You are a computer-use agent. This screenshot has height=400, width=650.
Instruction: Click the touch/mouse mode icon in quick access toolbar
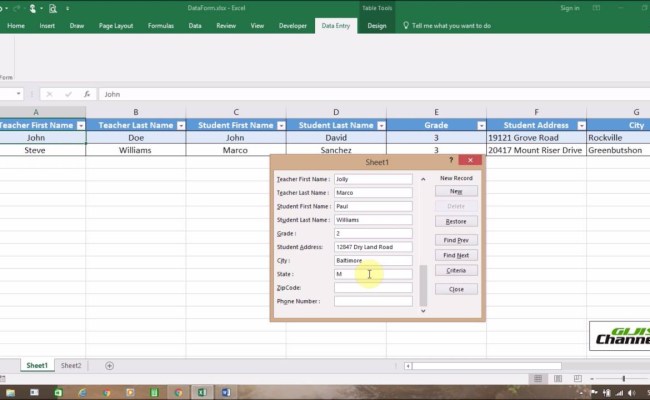click(33, 8)
